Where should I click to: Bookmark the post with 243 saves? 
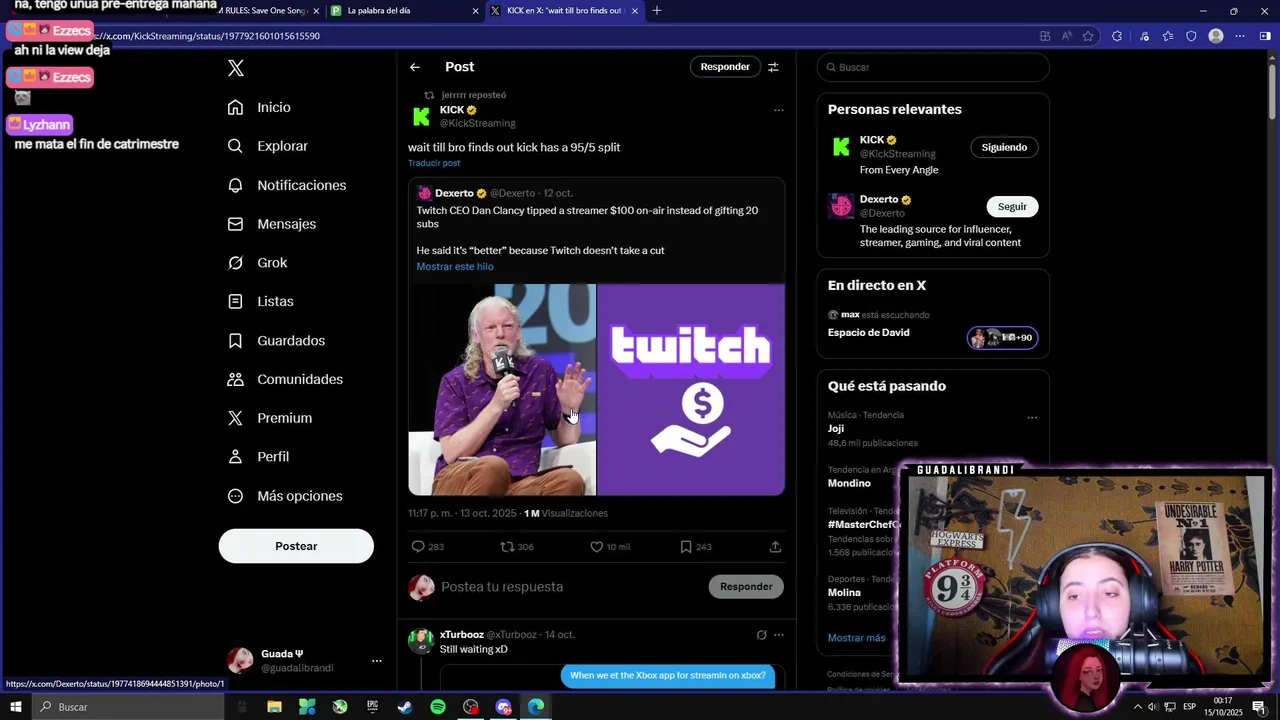[x=686, y=547]
